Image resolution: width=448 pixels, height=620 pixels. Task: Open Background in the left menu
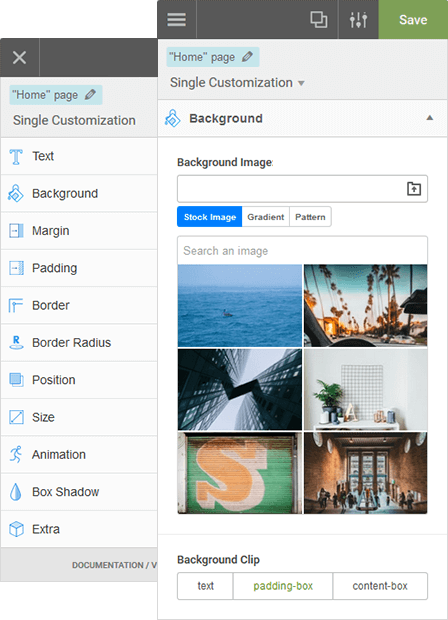[x=65, y=193]
